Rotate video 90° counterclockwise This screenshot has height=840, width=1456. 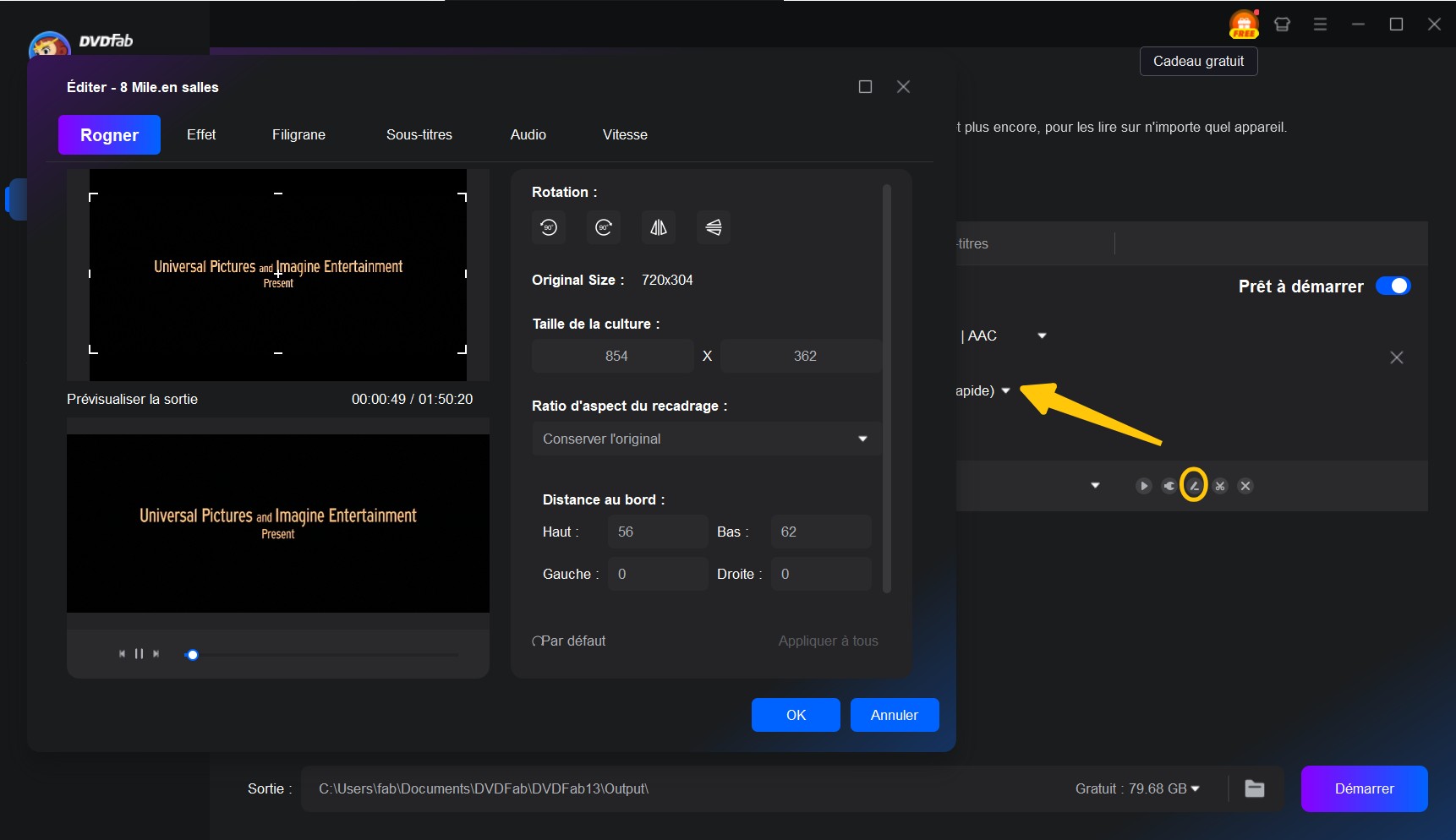point(549,227)
